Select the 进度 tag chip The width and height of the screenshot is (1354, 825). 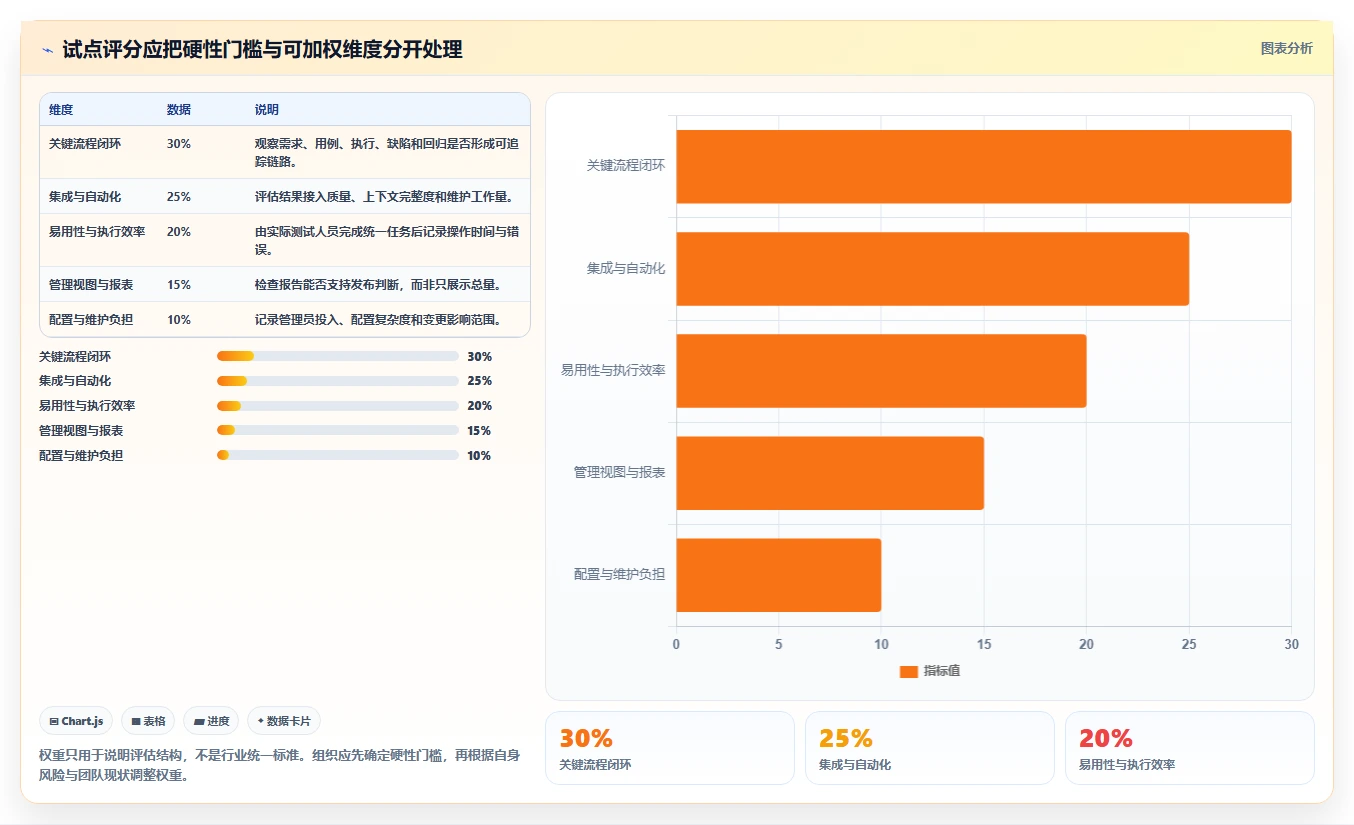click(x=211, y=721)
